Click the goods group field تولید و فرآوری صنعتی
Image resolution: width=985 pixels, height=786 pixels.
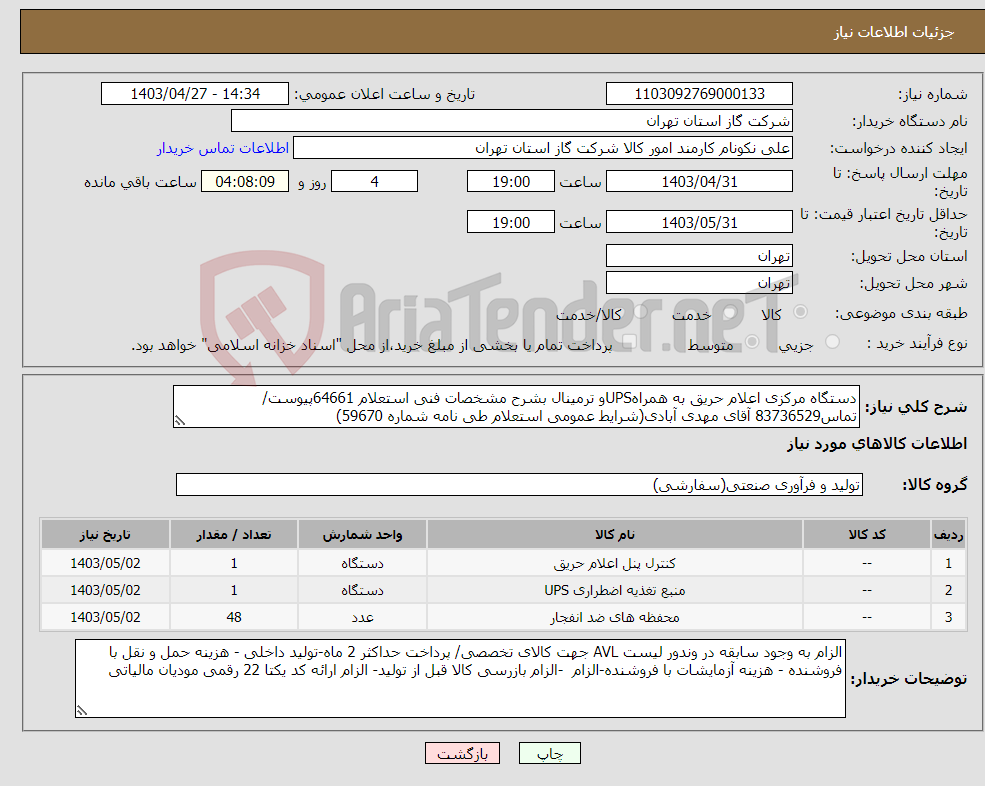point(520,485)
